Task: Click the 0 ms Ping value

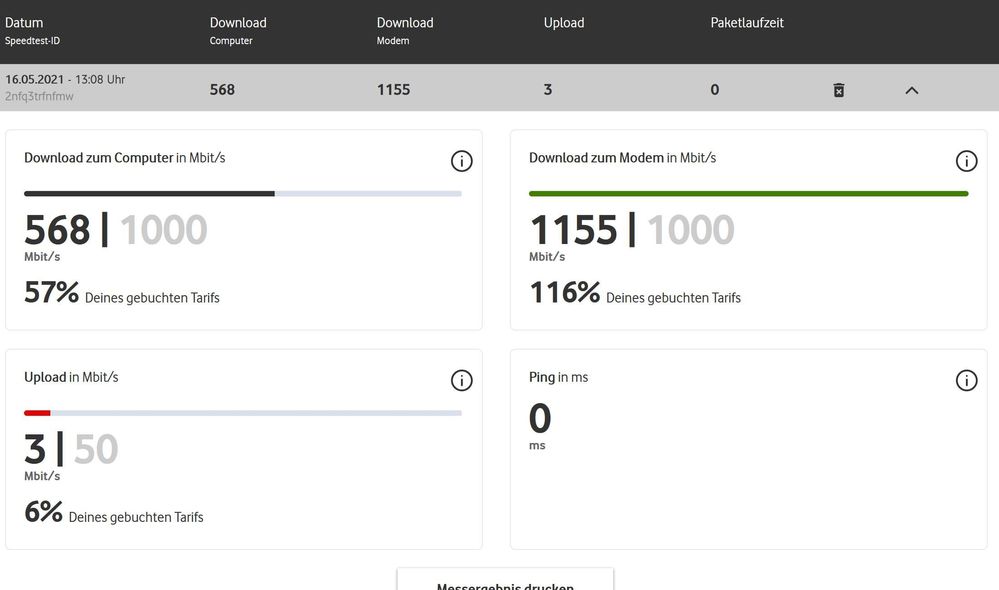Action: click(540, 421)
